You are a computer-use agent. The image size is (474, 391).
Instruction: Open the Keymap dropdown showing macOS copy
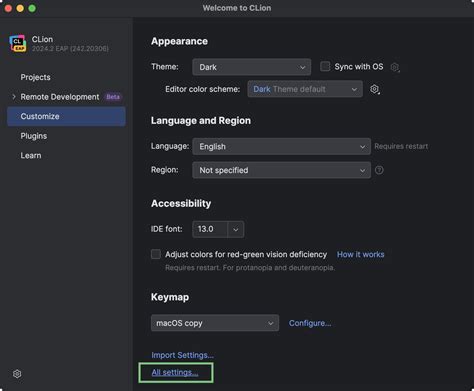click(215, 323)
